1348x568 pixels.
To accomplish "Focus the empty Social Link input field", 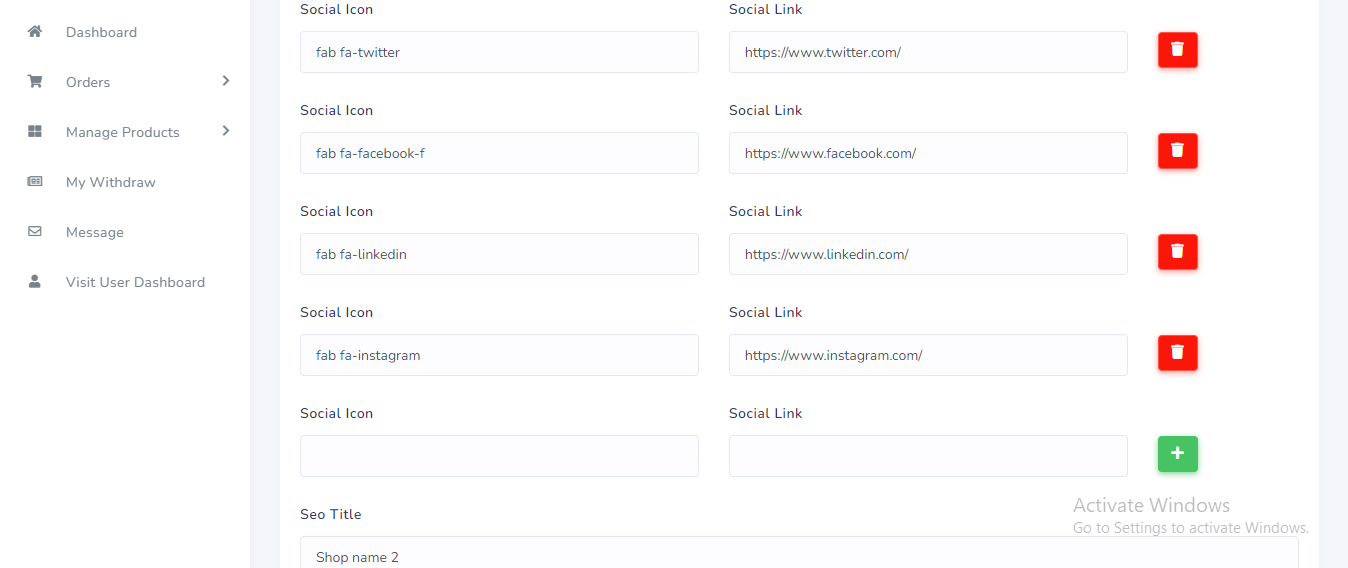I will click(927, 456).
